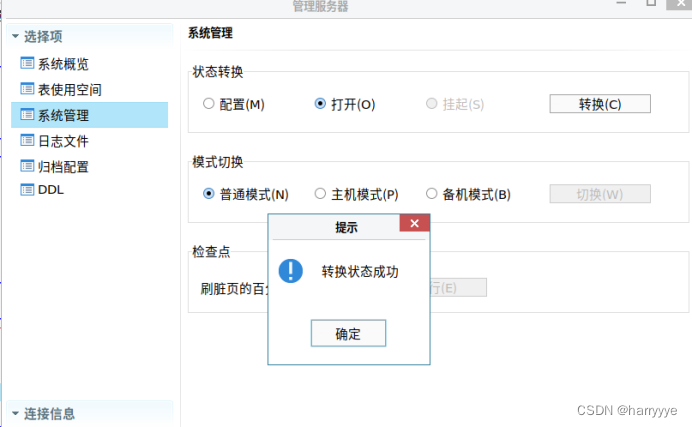Select the 主机模式(P) radio button
692x427 pixels.
tap(320, 194)
